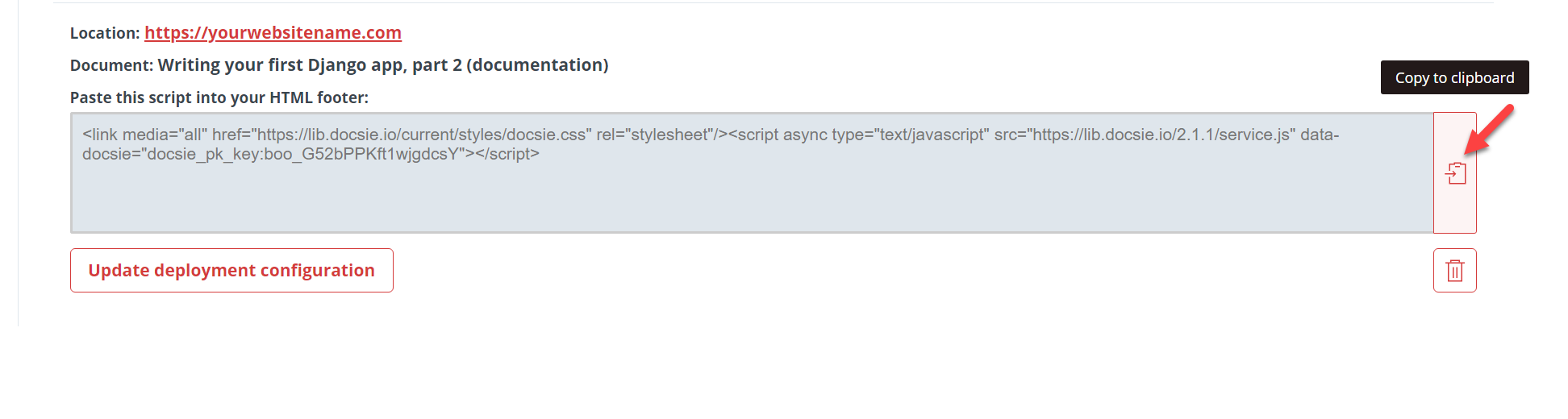Delete this deployment with the trash icon
The width and height of the screenshot is (1568, 419).
[x=1455, y=271]
